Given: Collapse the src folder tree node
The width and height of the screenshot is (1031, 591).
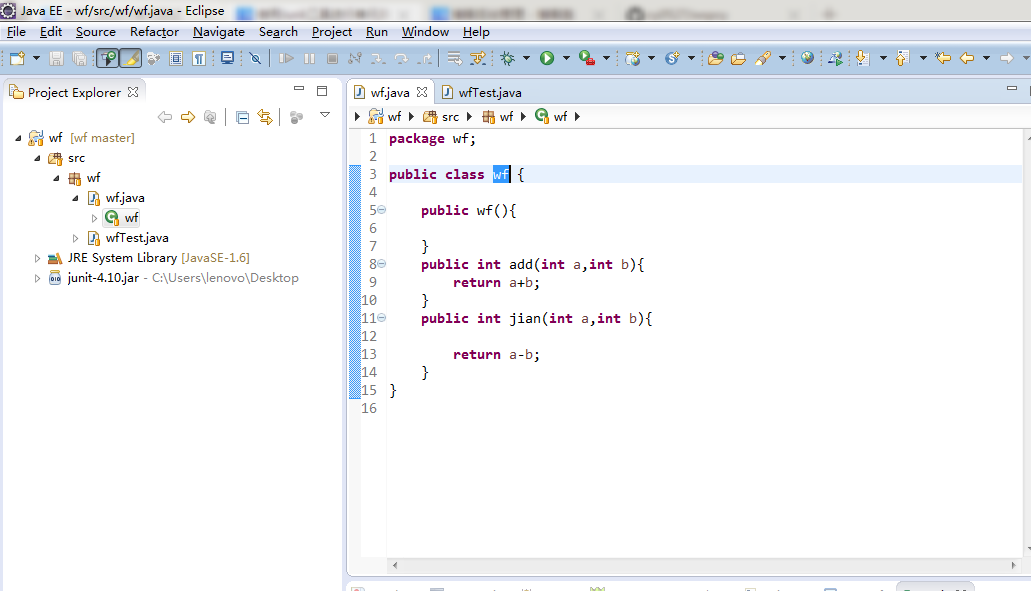Looking at the screenshot, I should click(x=38, y=158).
